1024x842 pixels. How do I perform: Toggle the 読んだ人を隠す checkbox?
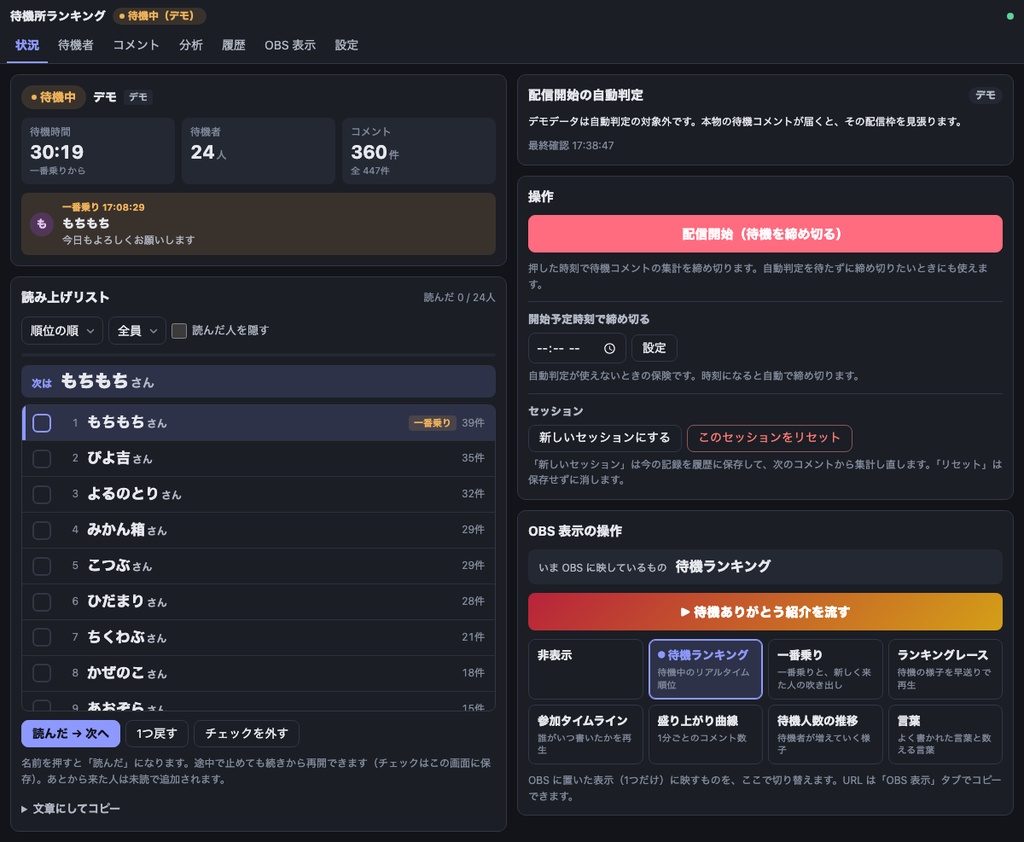click(179, 331)
